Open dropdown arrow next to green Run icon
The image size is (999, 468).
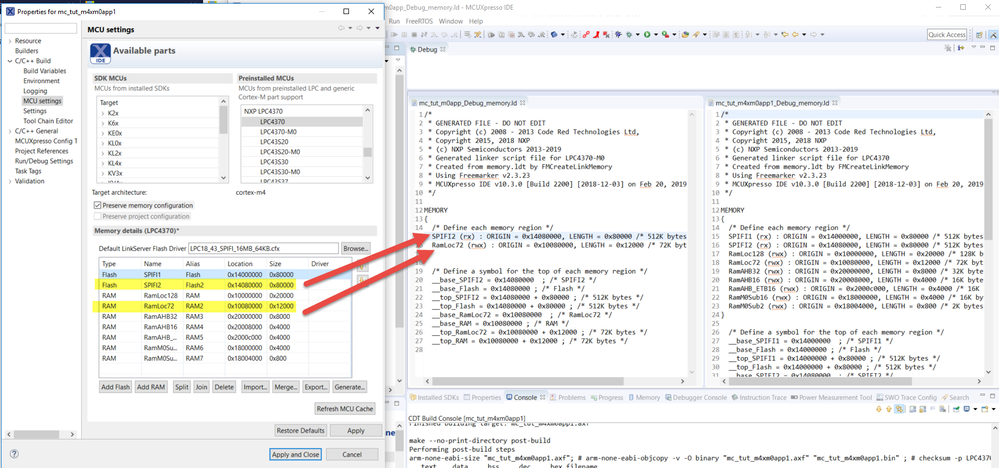656,34
